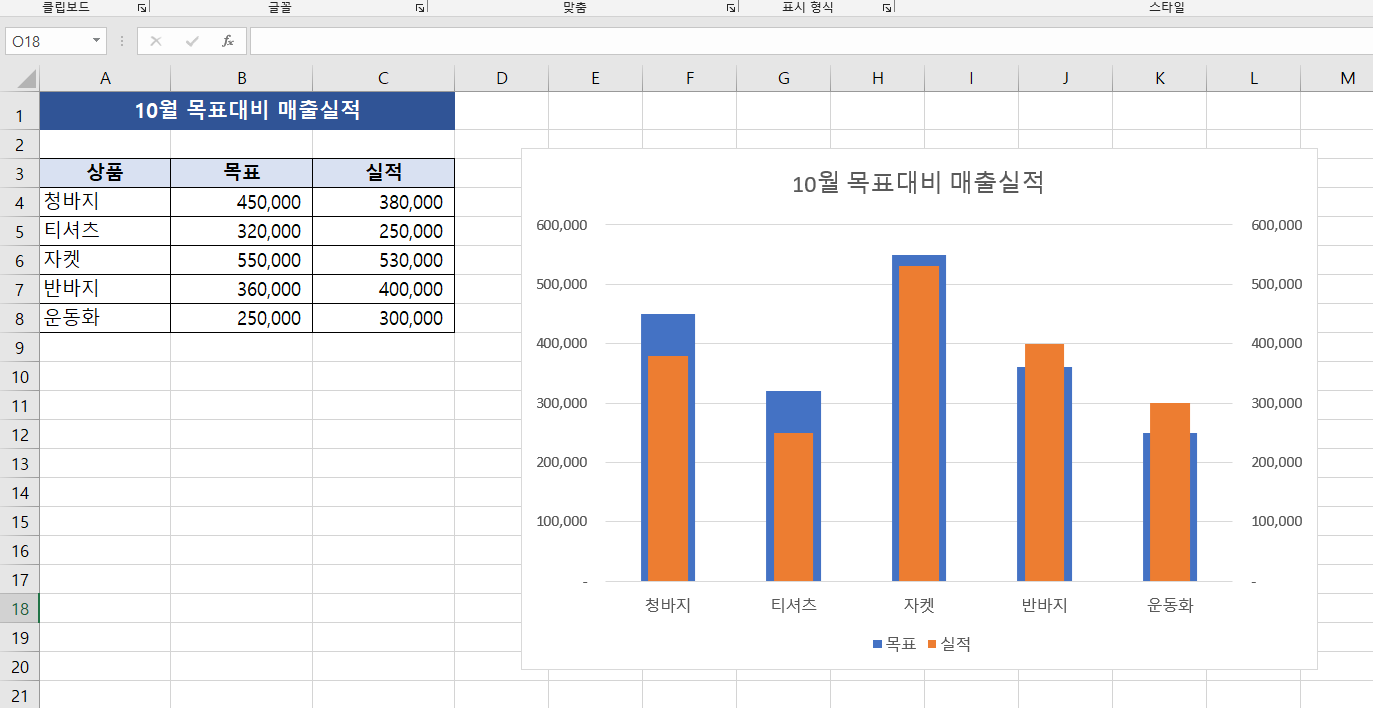Select cell with value 550,000
The height and width of the screenshot is (708, 1373).
click(241, 260)
